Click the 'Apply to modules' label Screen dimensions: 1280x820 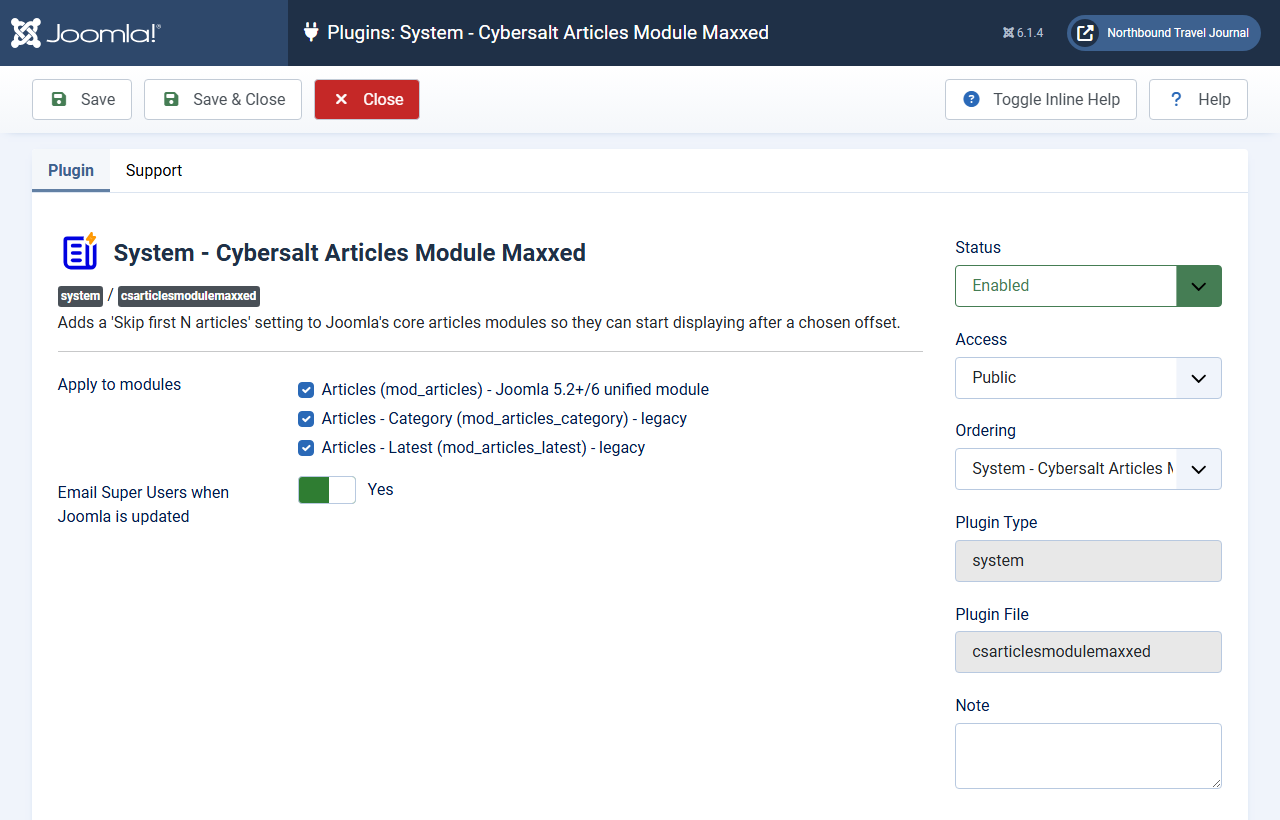[x=119, y=385]
